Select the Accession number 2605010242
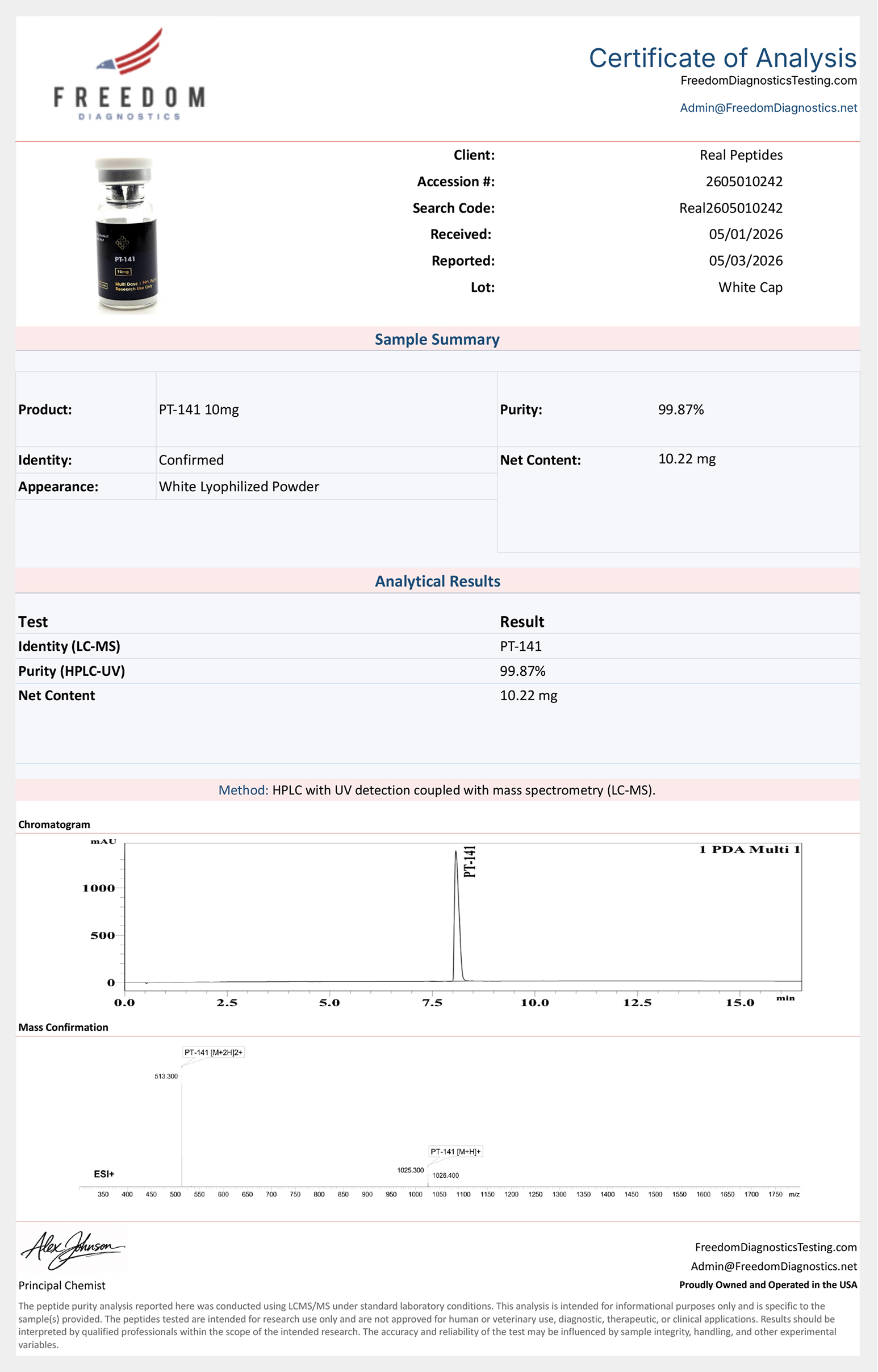Screen dimensions: 878x1372 click(744, 181)
